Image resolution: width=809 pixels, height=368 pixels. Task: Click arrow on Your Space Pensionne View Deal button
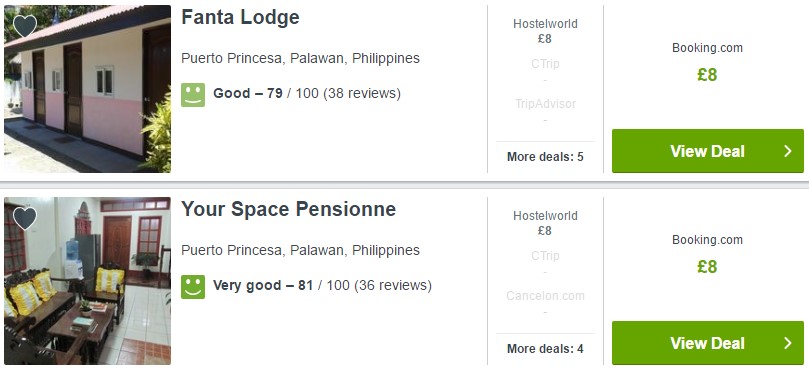(787, 343)
